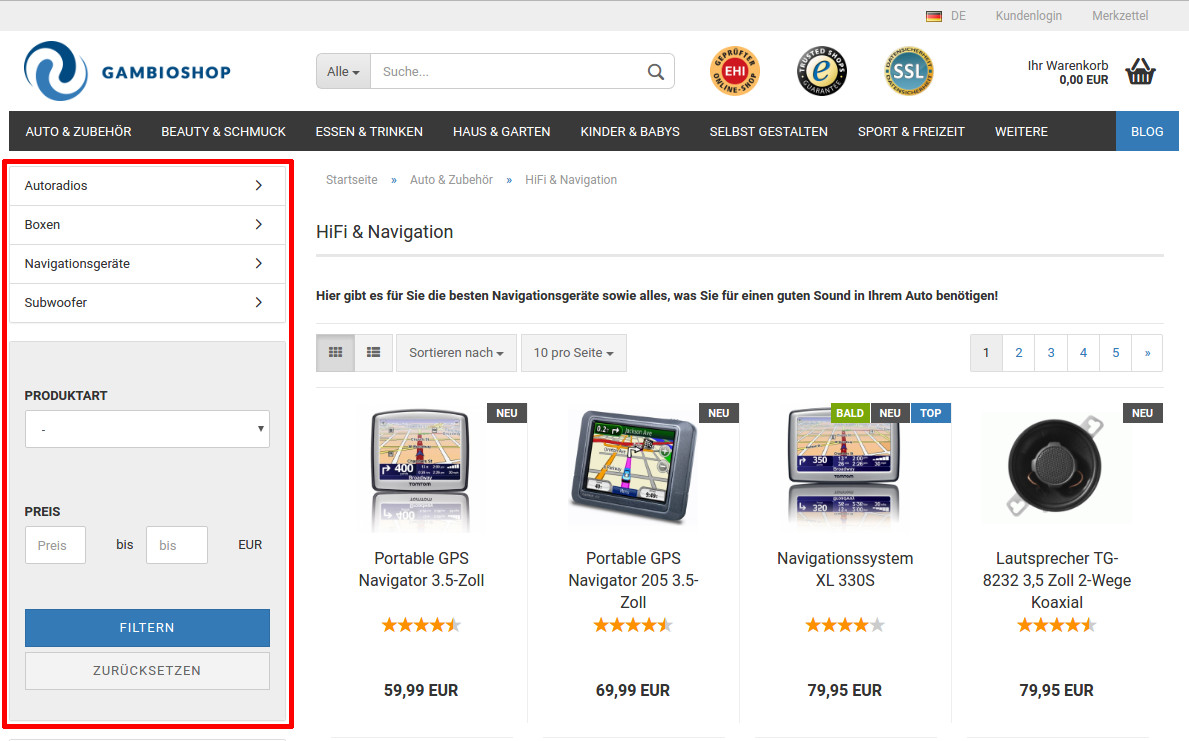Click the minimum Preis input field

(55, 545)
